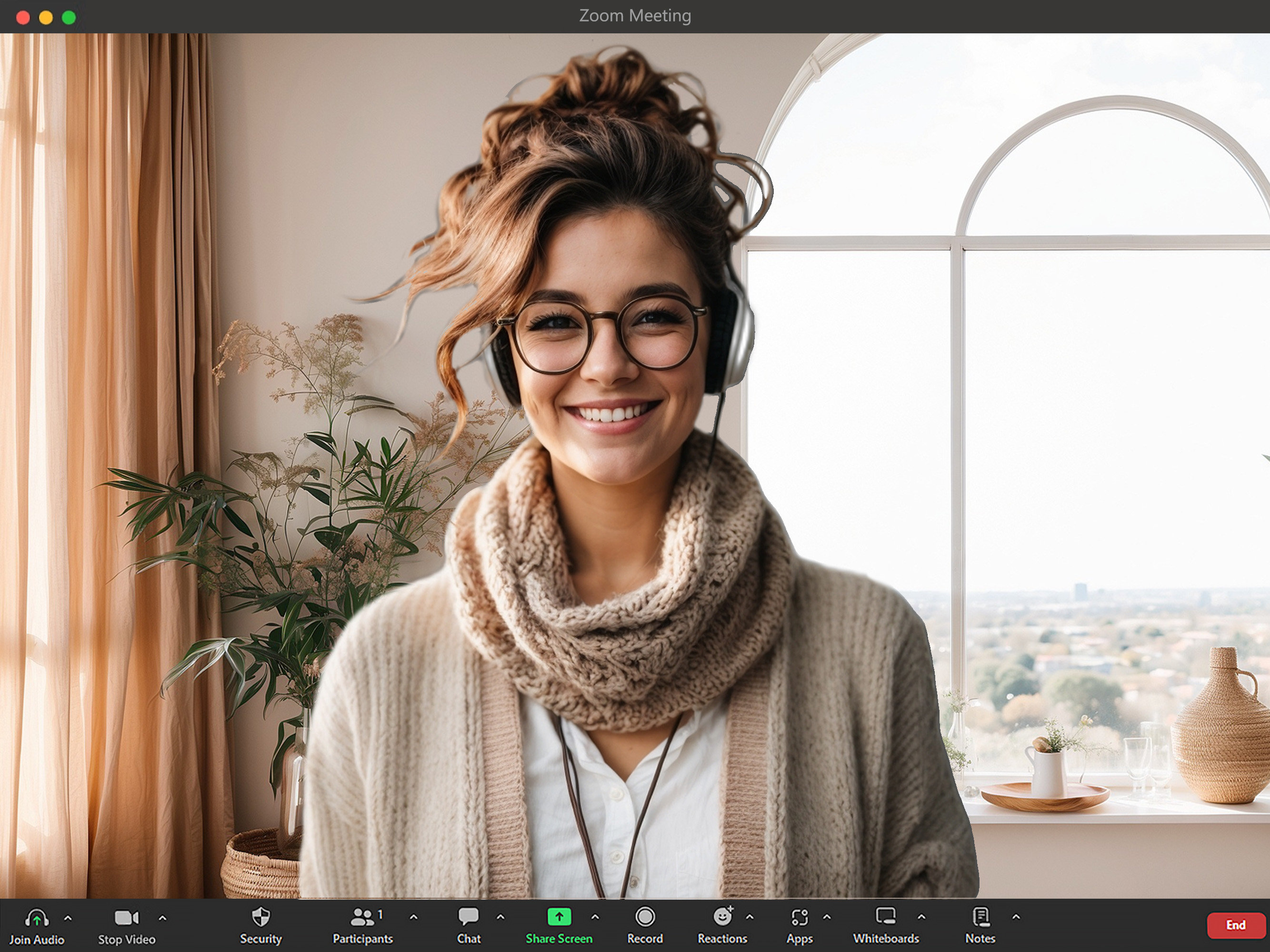This screenshot has width=1270, height=952.
Task: Open the Apps icon
Action: (x=799, y=917)
